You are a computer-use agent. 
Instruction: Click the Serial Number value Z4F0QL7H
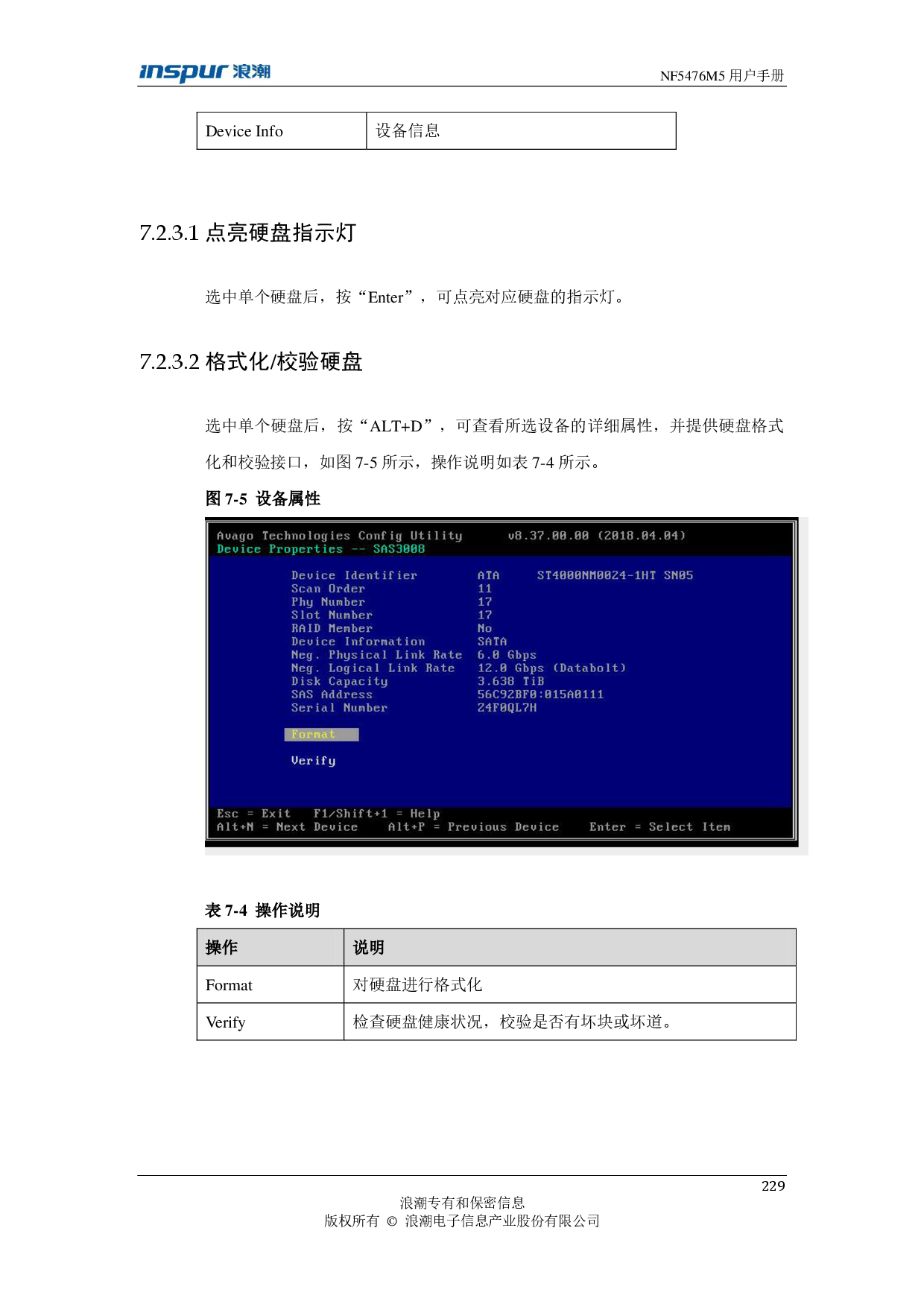[x=507, y=708]
